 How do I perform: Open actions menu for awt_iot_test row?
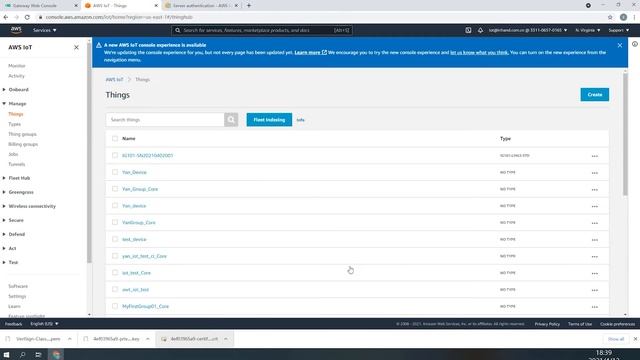coord(595,290)
